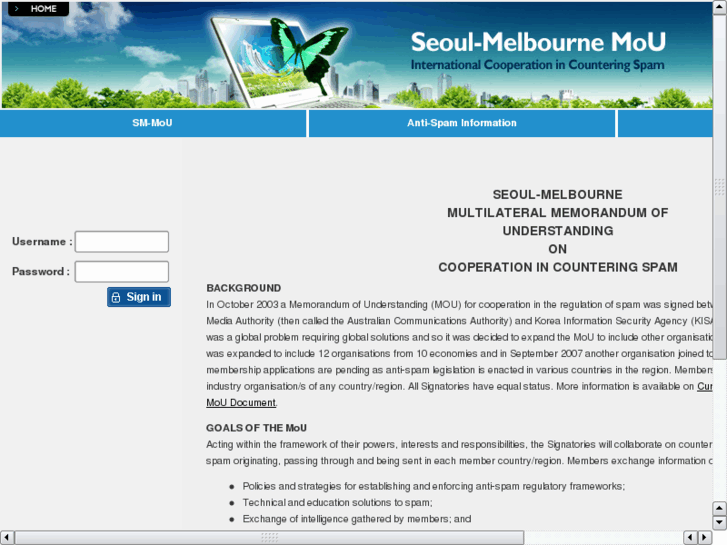Click the lock icon on Sign in button
This screenshot has height=545, width=727.
116,297
